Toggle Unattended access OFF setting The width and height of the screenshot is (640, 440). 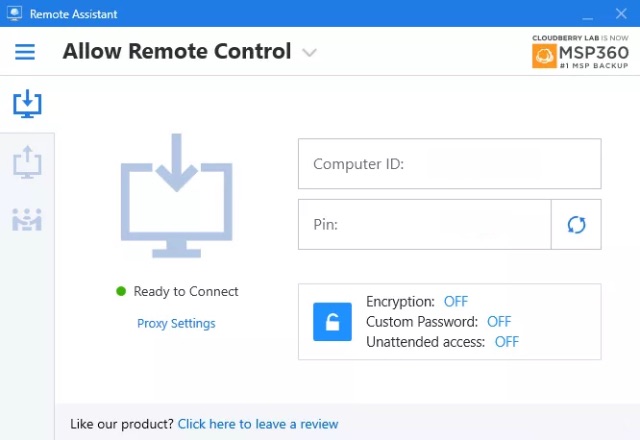[507, 342]
